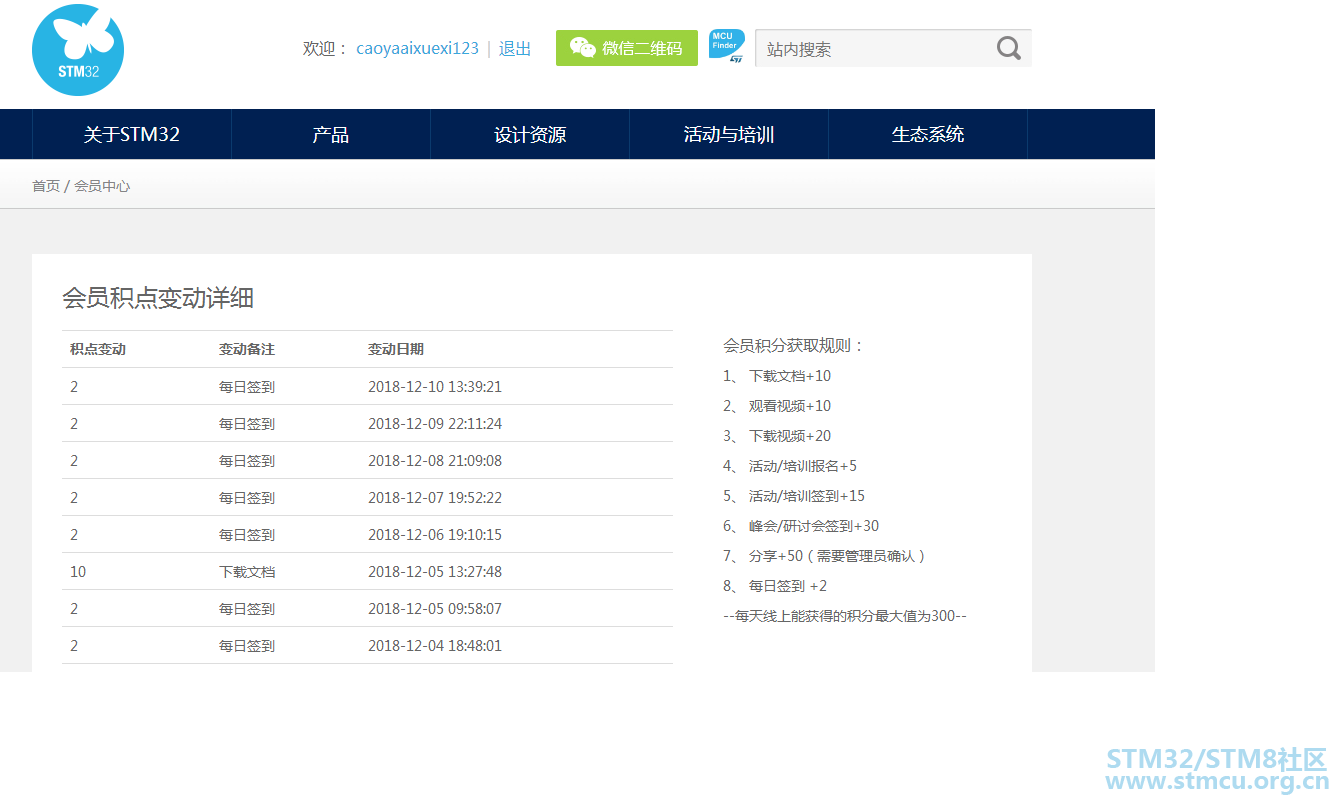Click rule 峰会/研讨会签到+30
The image size is (1338, 804).
[x=814, y=526]
